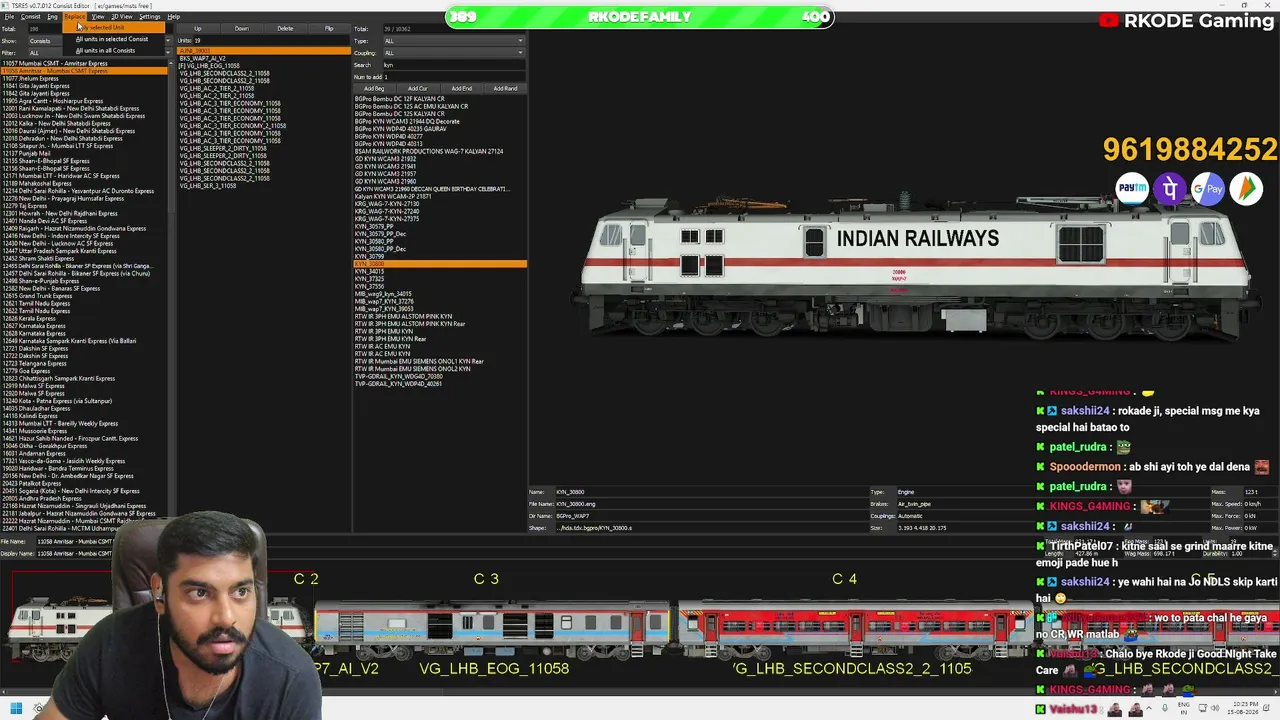This screenshot has width=1280, height=720.
Task: Open the Help menu
Action: click(174, 17)
